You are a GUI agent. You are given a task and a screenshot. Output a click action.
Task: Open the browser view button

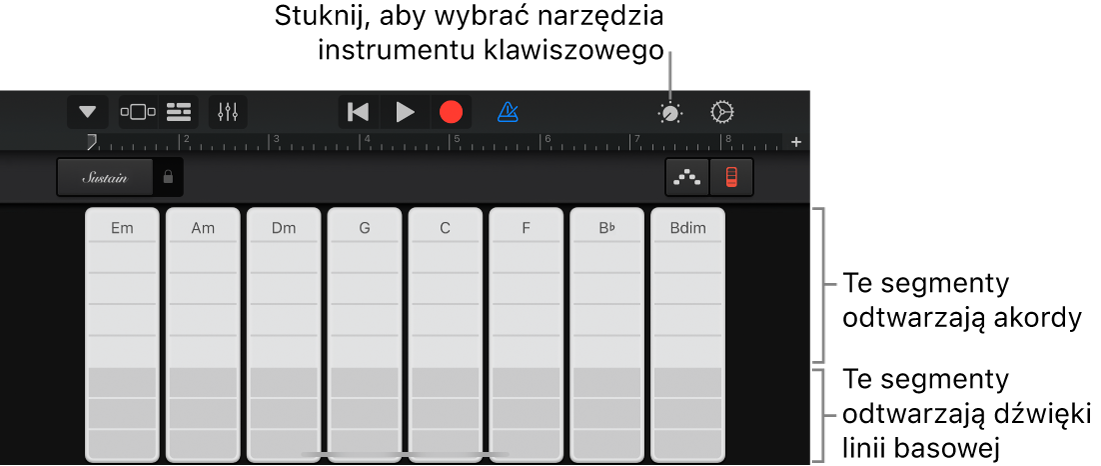(x=138, y=112)
